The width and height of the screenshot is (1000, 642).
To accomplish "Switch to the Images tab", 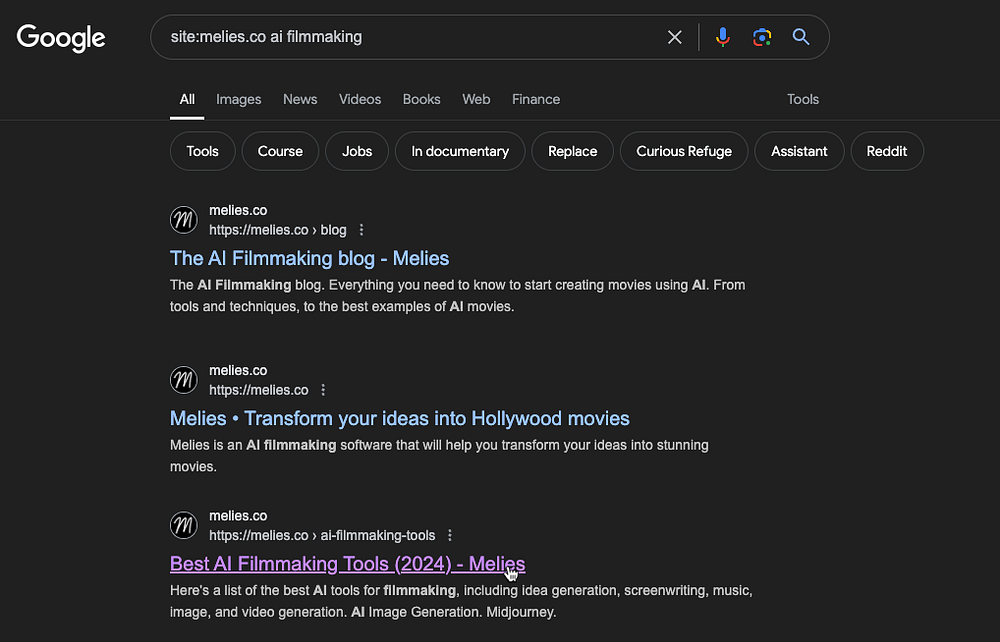I will pos(238,99).
